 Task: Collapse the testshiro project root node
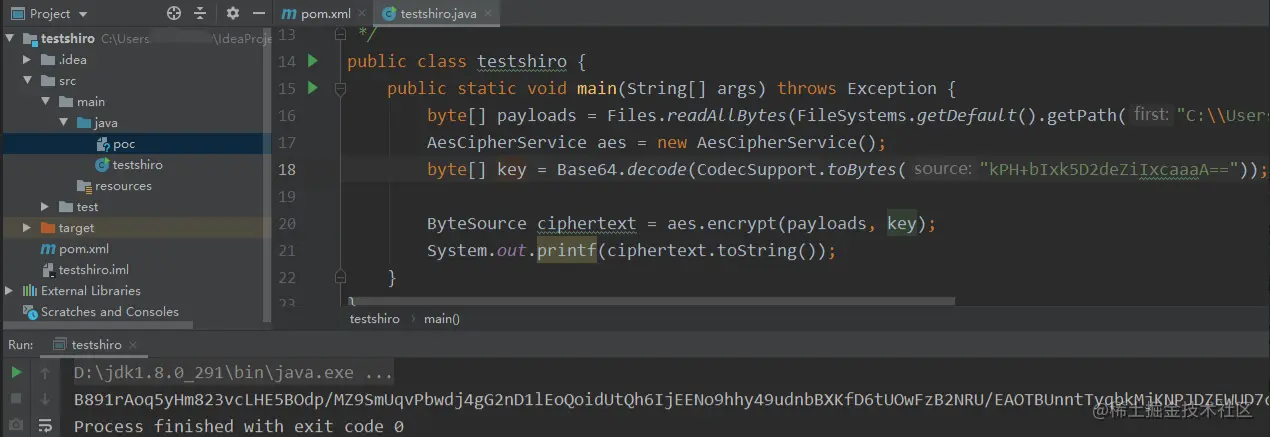click(x=10, y=39)
